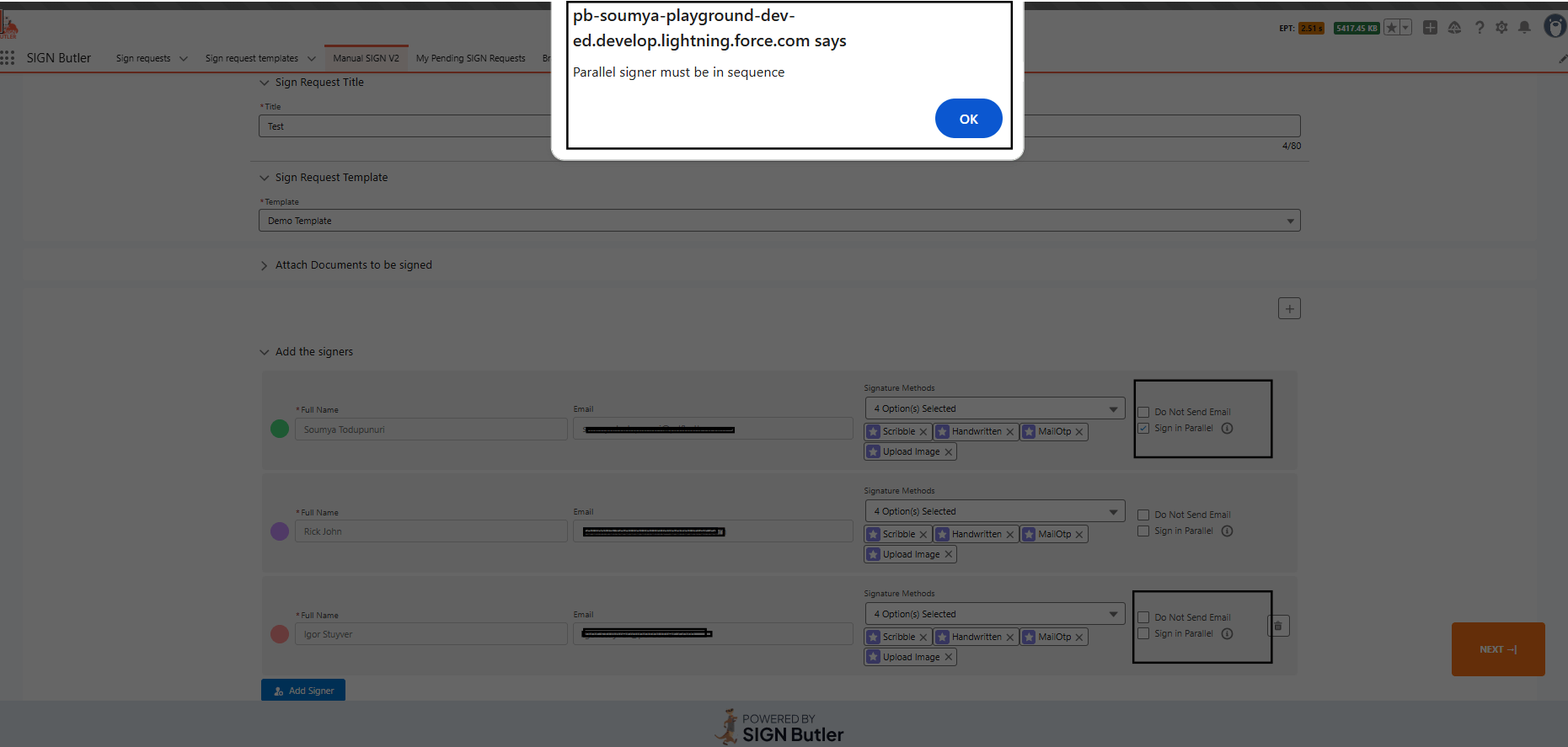Check Do Not Send Email for Rick John

pyautogui.click(x=1143, y=515)
